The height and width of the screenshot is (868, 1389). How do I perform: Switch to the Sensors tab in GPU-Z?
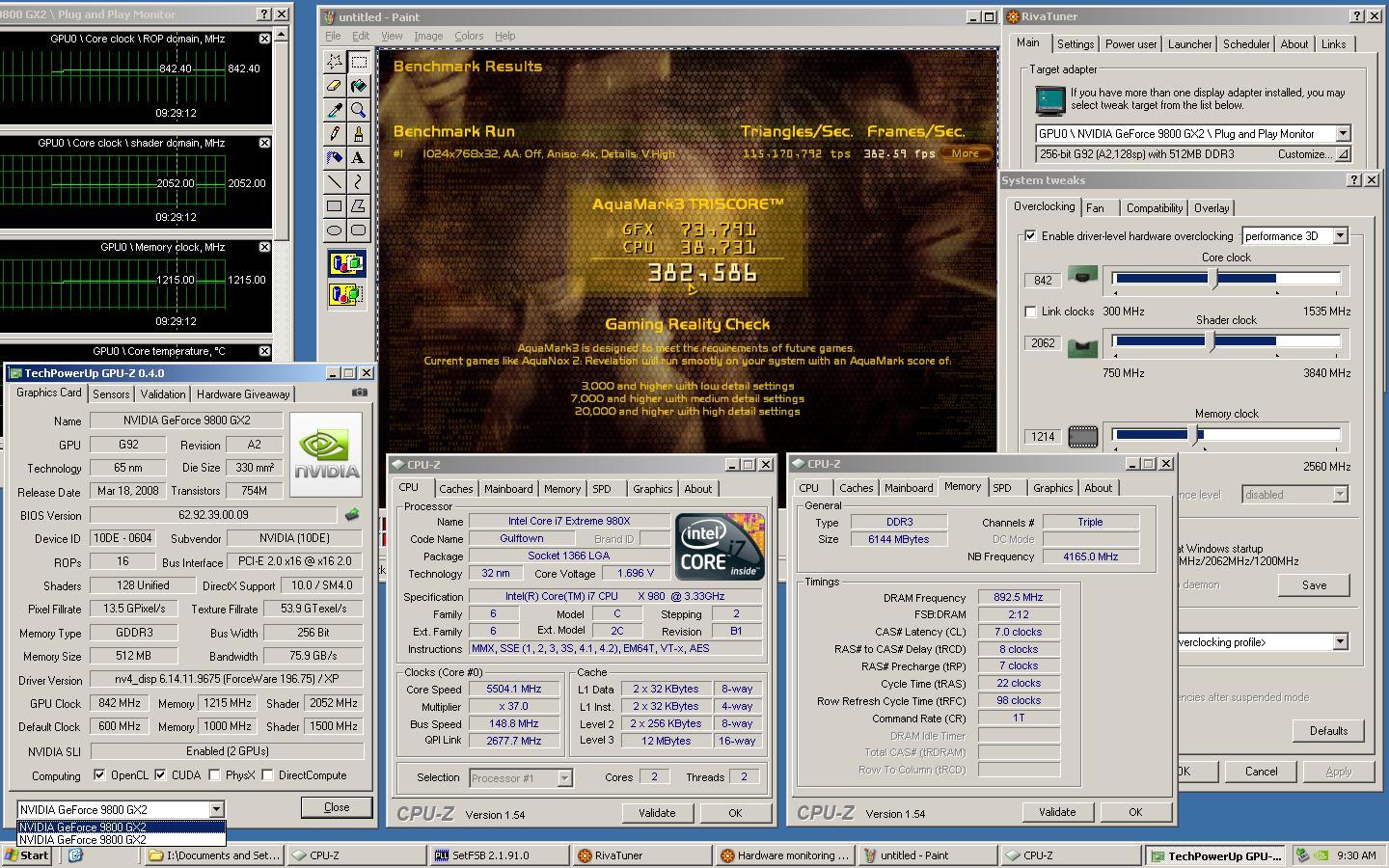pyautogui.click(x=111, y=393)
